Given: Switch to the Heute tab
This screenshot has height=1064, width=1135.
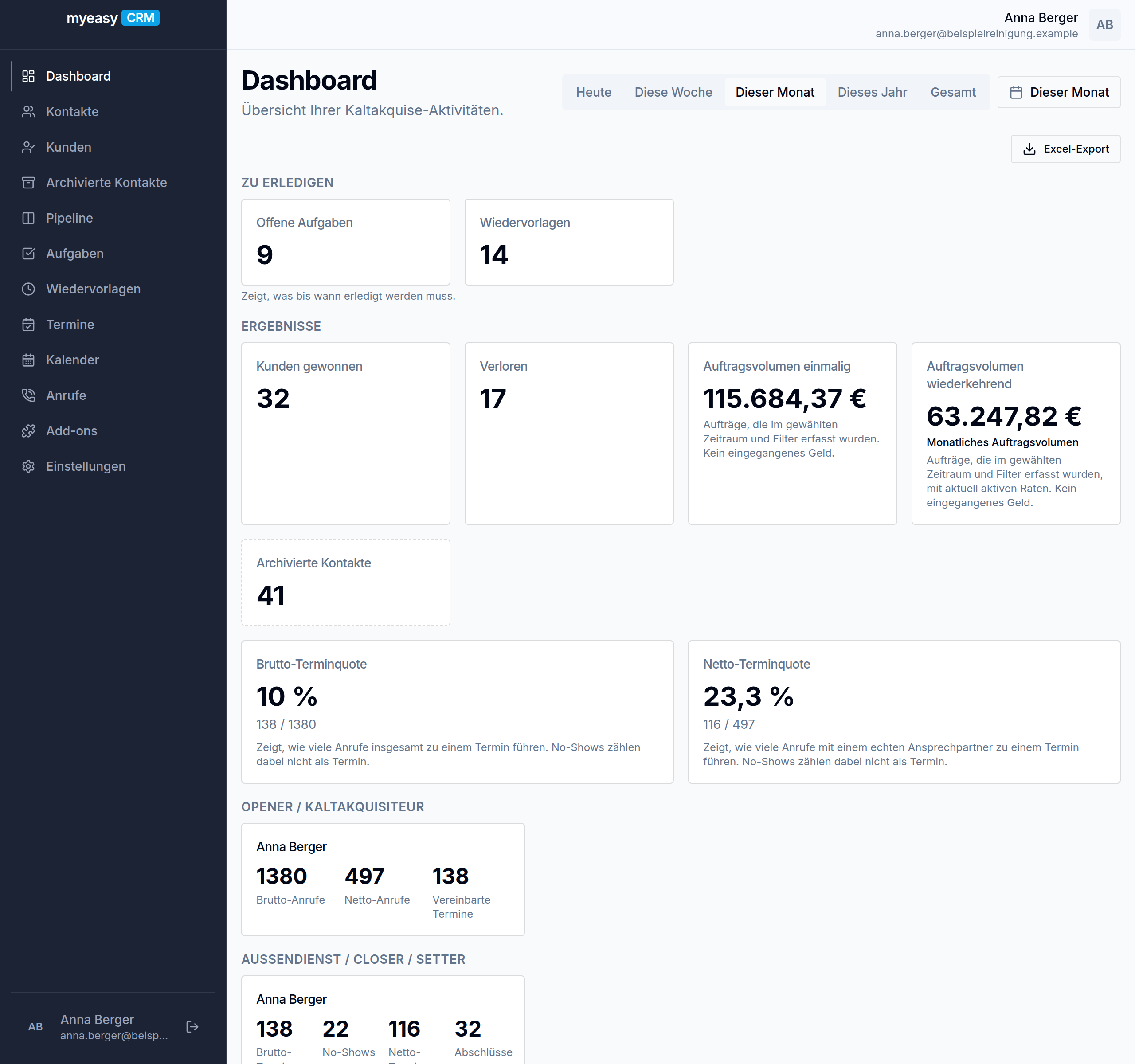Looking at the screenshot, I should point(593,93).
